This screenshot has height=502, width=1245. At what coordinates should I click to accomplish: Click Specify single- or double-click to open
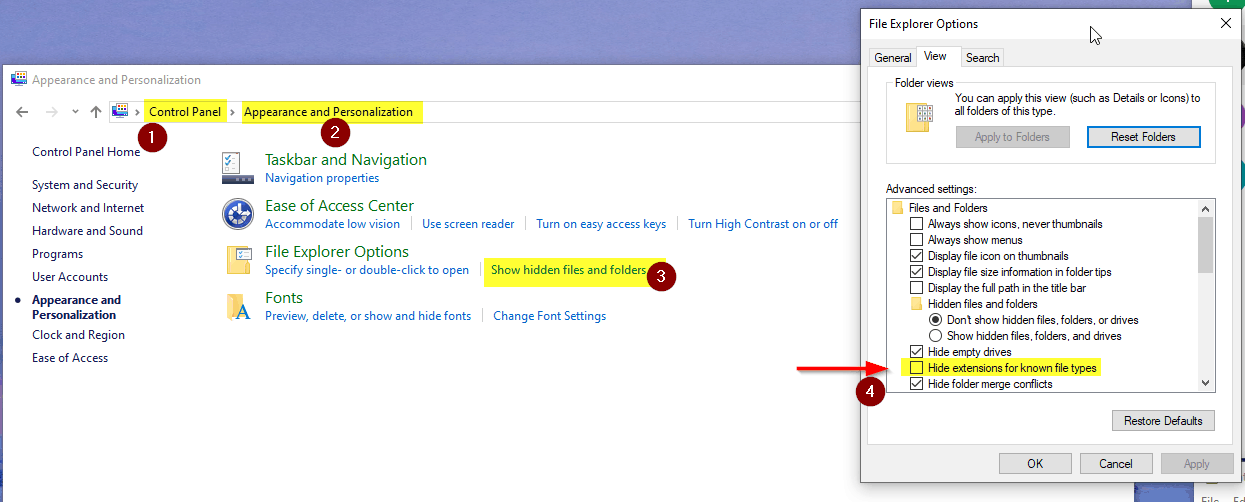pyautogui.click(x=367, y=270)
